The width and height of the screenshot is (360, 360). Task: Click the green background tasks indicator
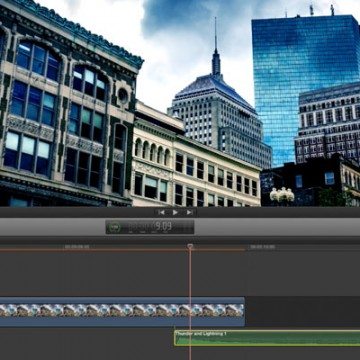coord(114,227)
